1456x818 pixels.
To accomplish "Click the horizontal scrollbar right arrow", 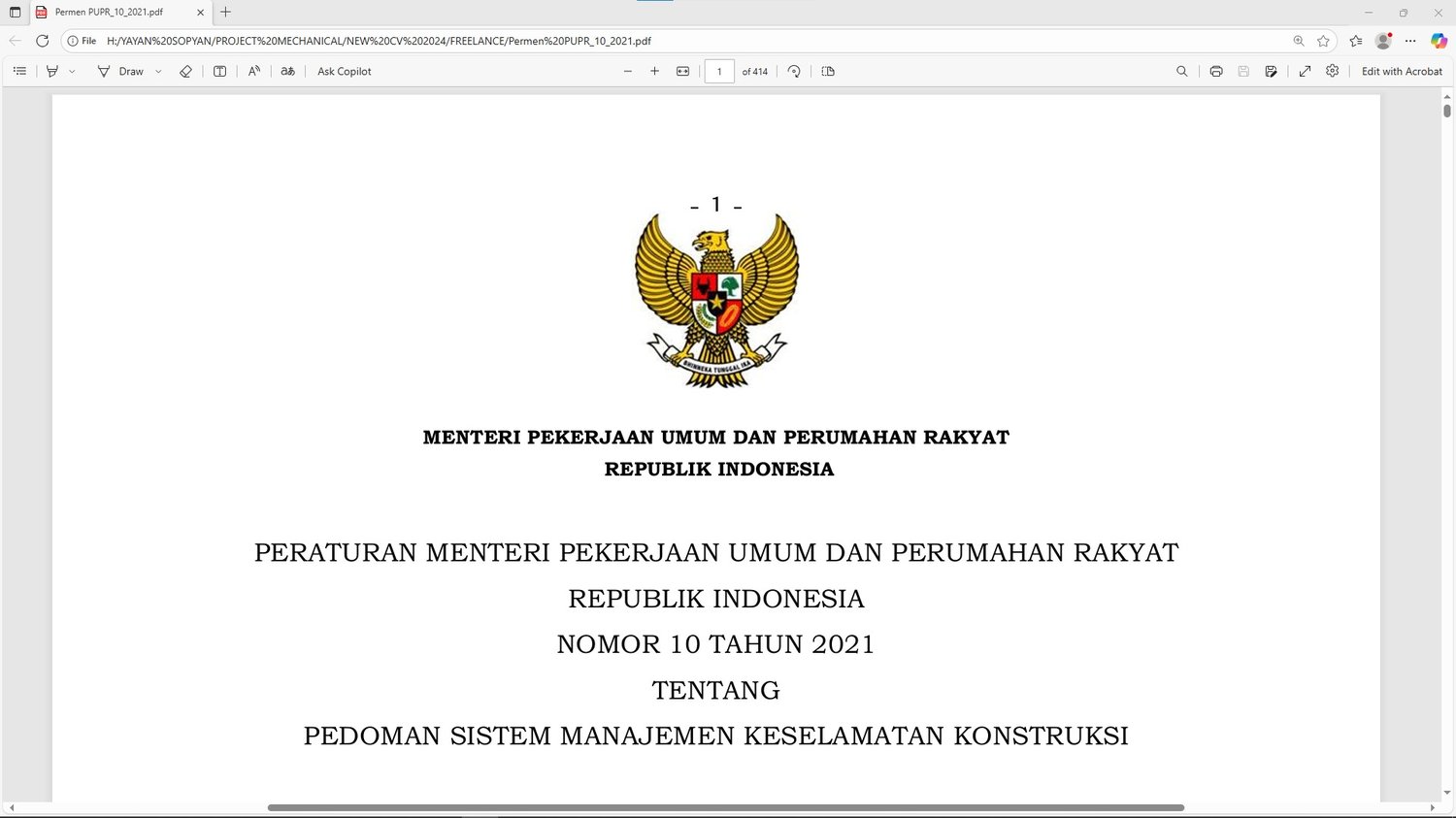I will 1433,807.
